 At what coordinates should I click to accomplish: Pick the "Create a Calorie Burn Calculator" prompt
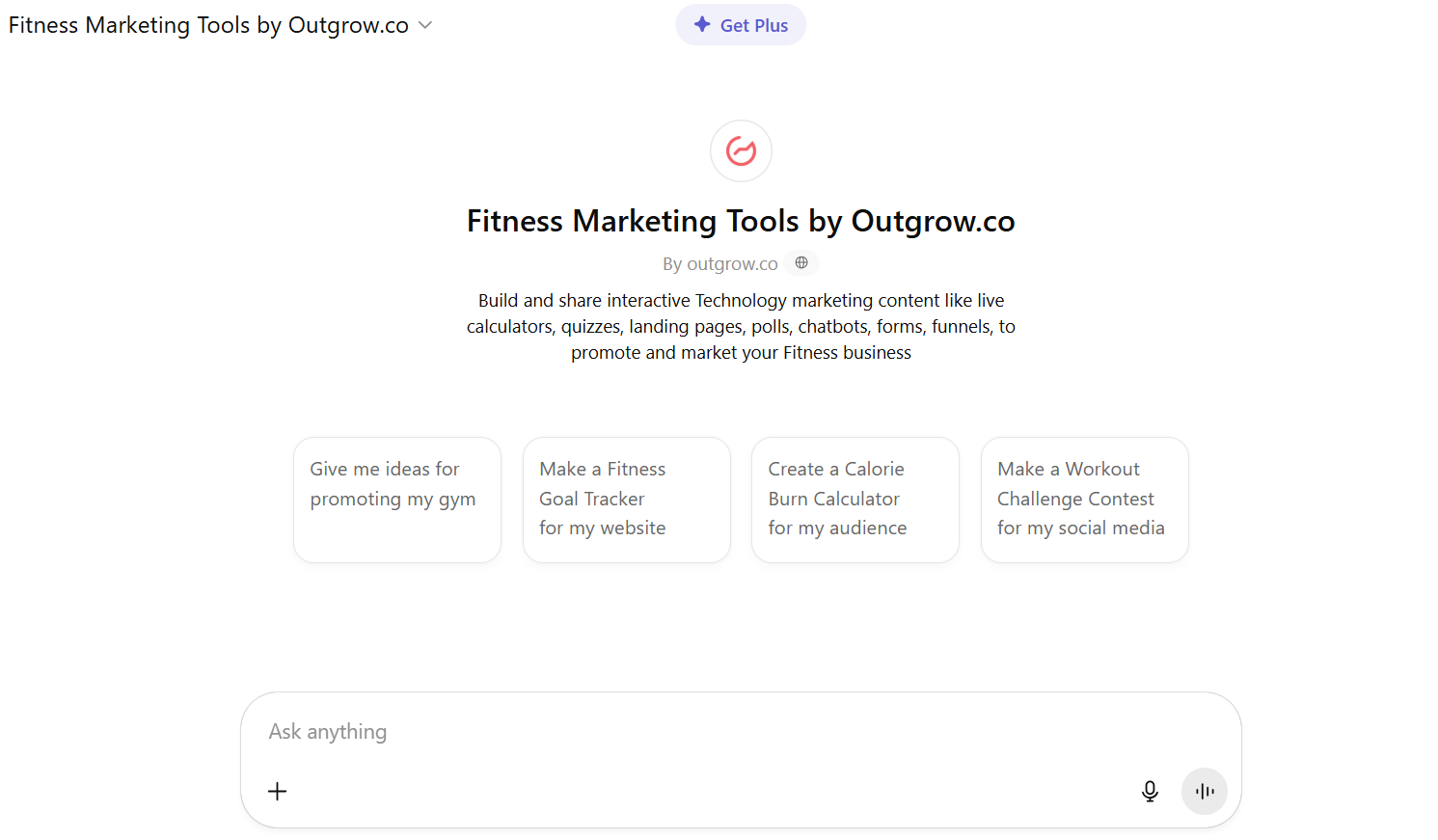[855, 499]
